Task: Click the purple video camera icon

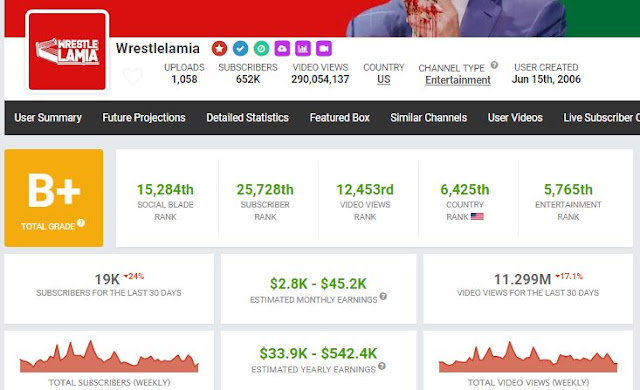Action: point(324,49)
